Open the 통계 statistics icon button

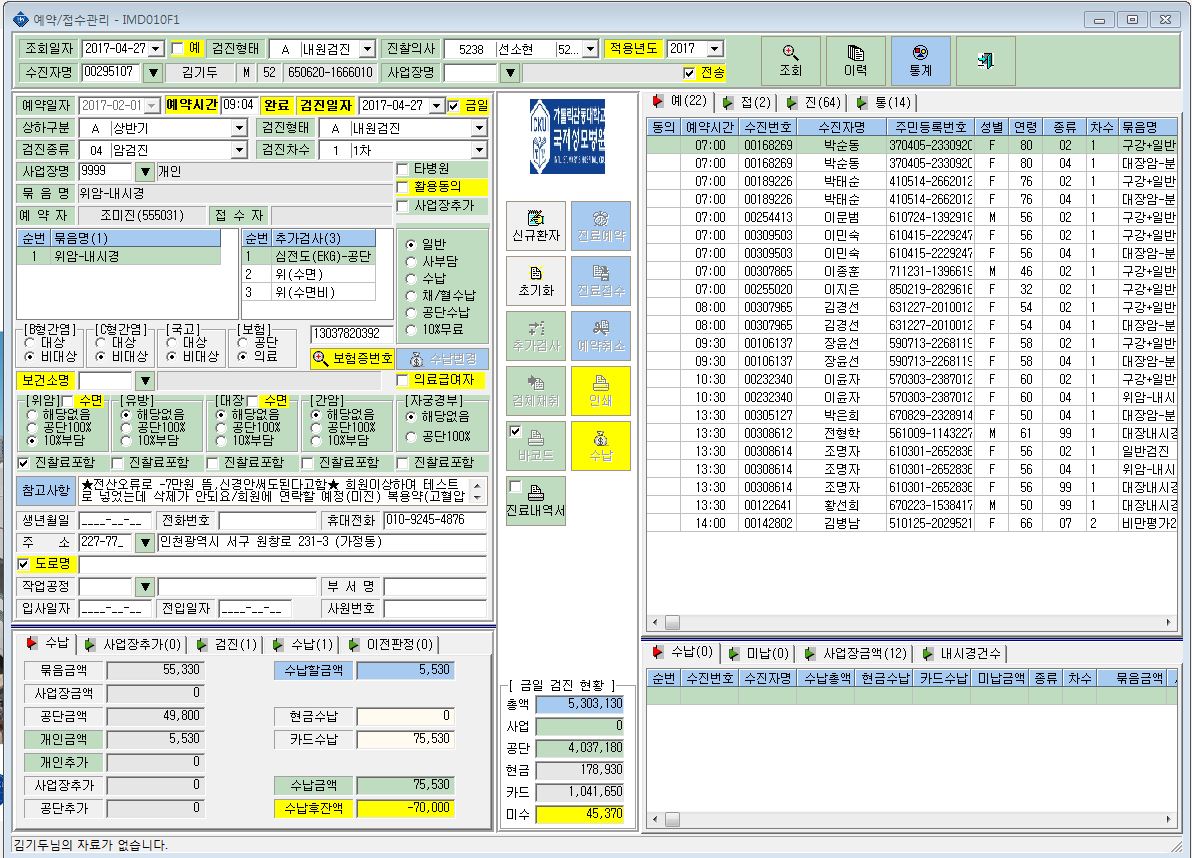[x=920, y=60]
